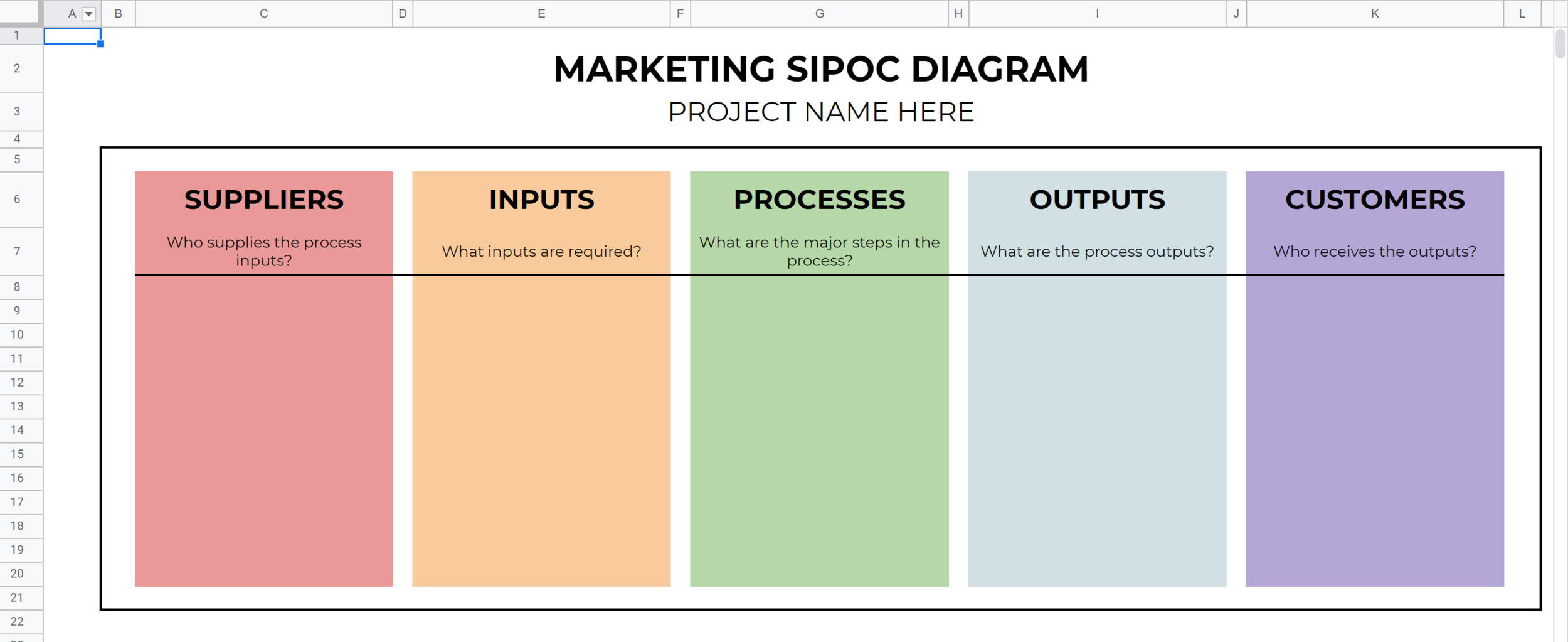
Task: Select the narrow column D header
Action: [403, 14]
